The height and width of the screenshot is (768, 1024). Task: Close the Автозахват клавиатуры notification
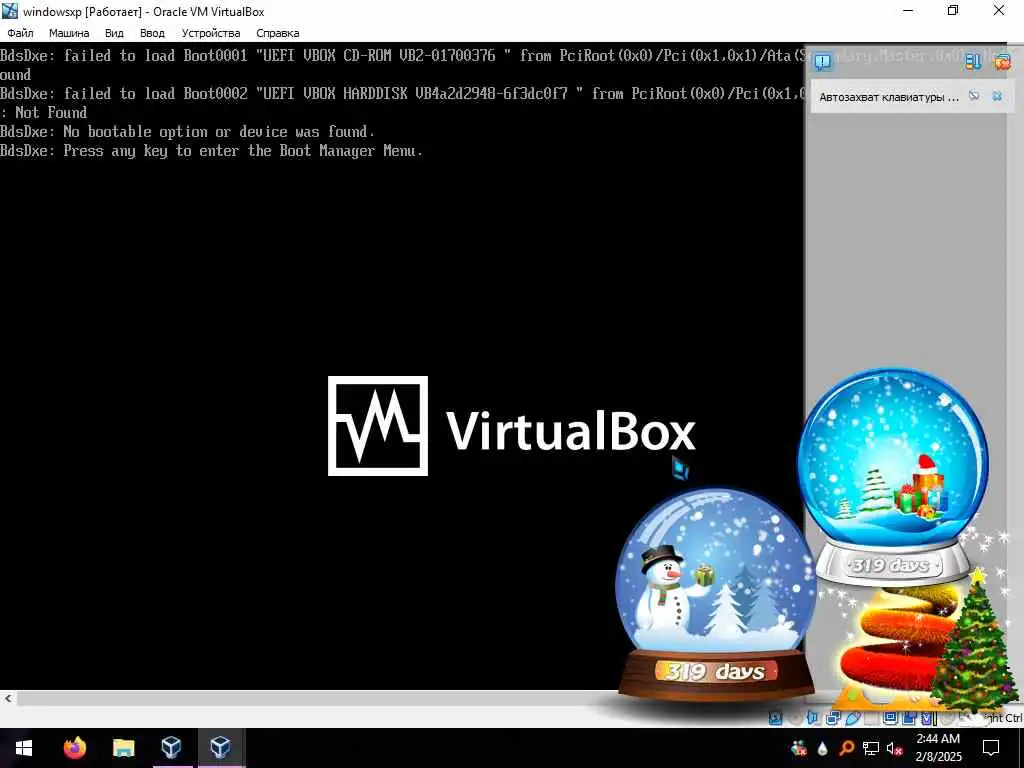coord(997,96)
